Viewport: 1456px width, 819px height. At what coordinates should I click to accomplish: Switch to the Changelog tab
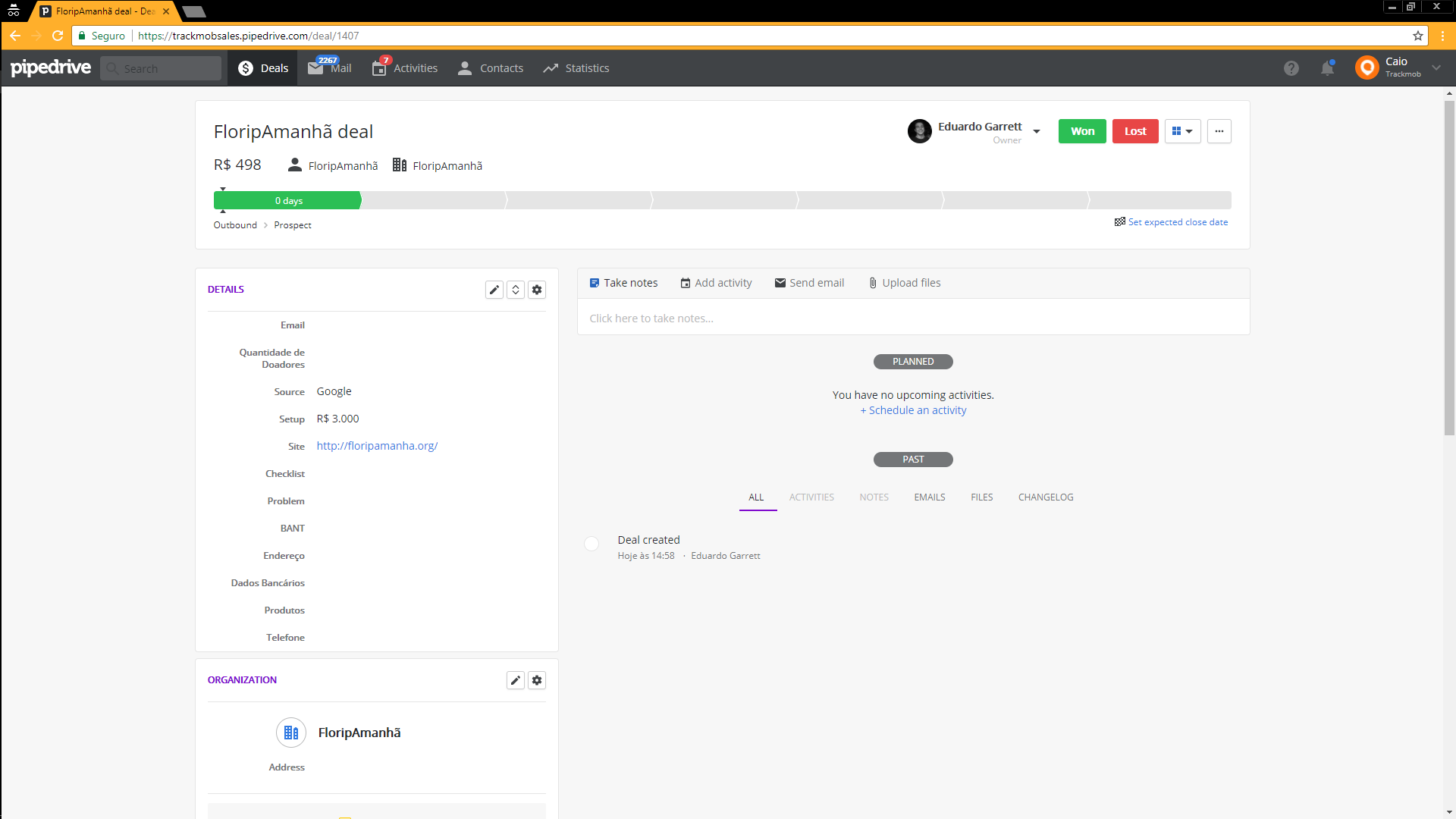(x=1045, y=497)
